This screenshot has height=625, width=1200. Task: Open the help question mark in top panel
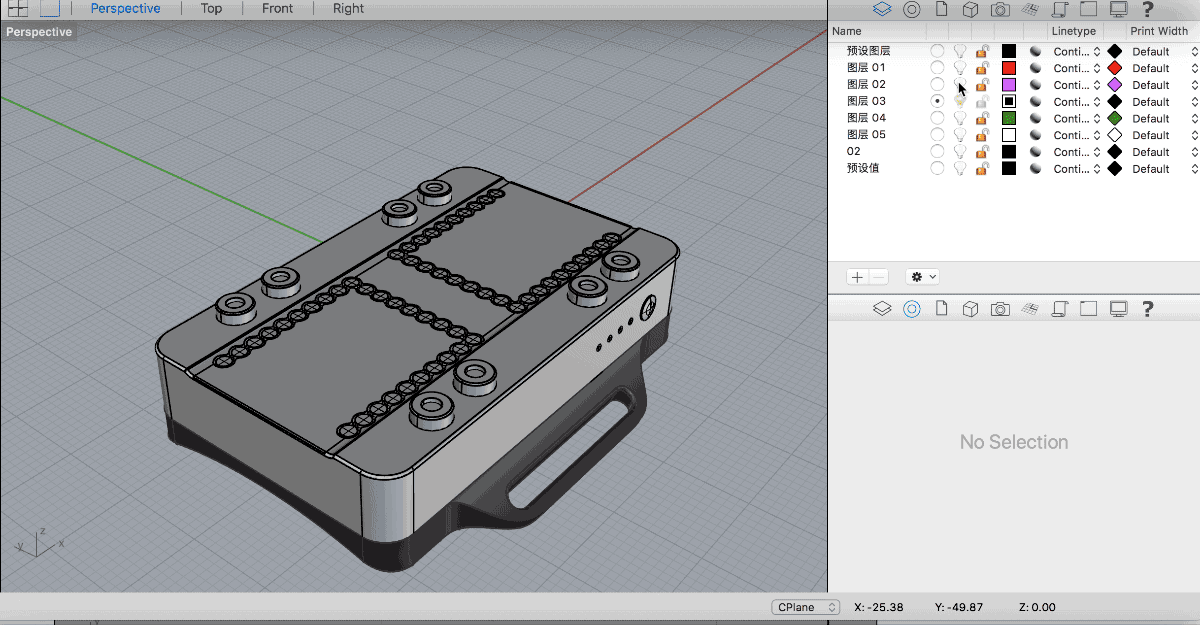pyautogui.click(x=1147, y=9)
